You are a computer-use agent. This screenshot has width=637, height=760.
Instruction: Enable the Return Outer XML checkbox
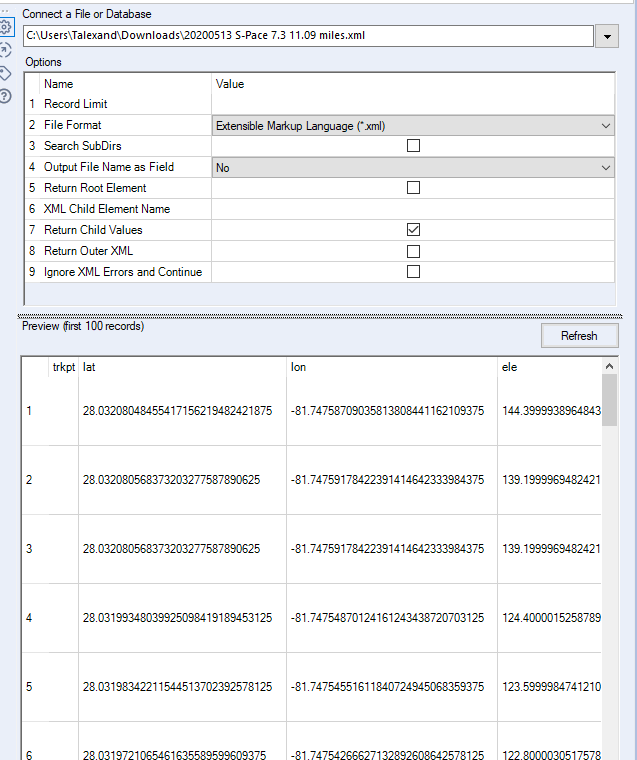pos(413,251)
